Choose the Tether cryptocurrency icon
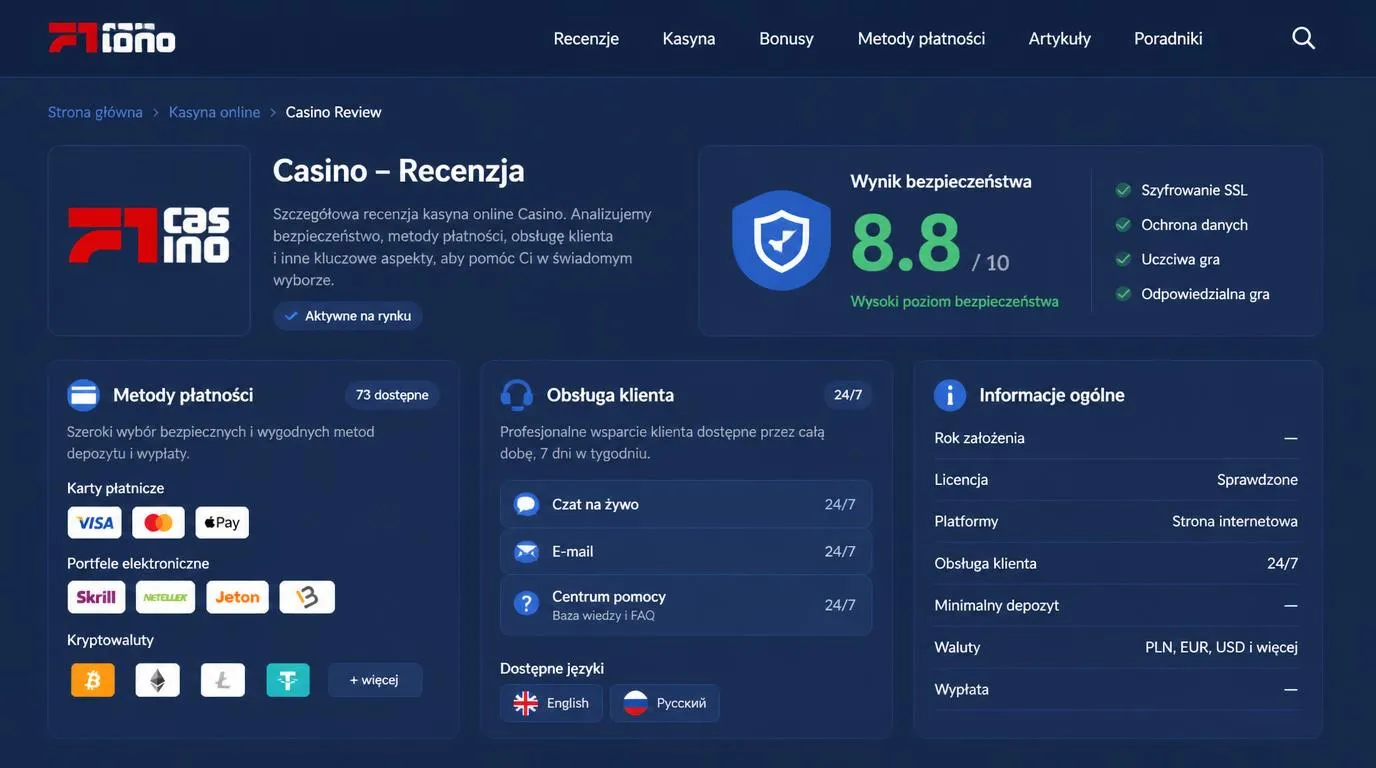The height and width of the screenshot is (768, 1376). tap(288, 680)
